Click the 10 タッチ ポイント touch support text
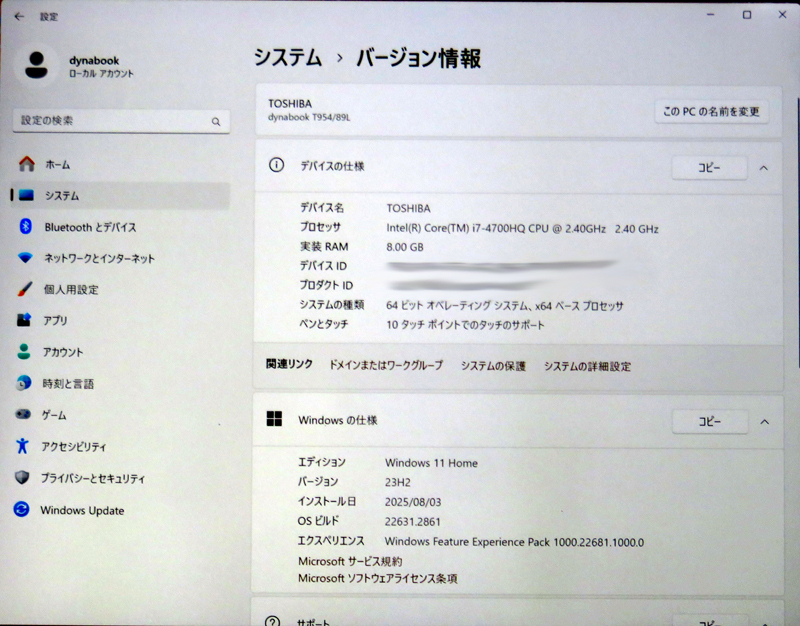The width and height of the screenshot is (800, 626). coord(465,324)
